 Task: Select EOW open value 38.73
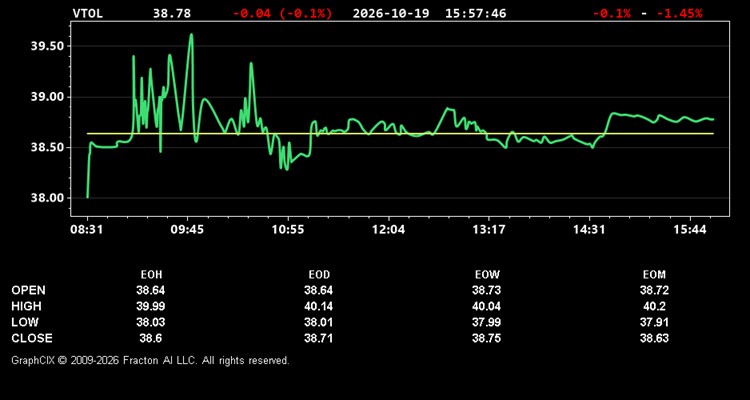(486, 290)
